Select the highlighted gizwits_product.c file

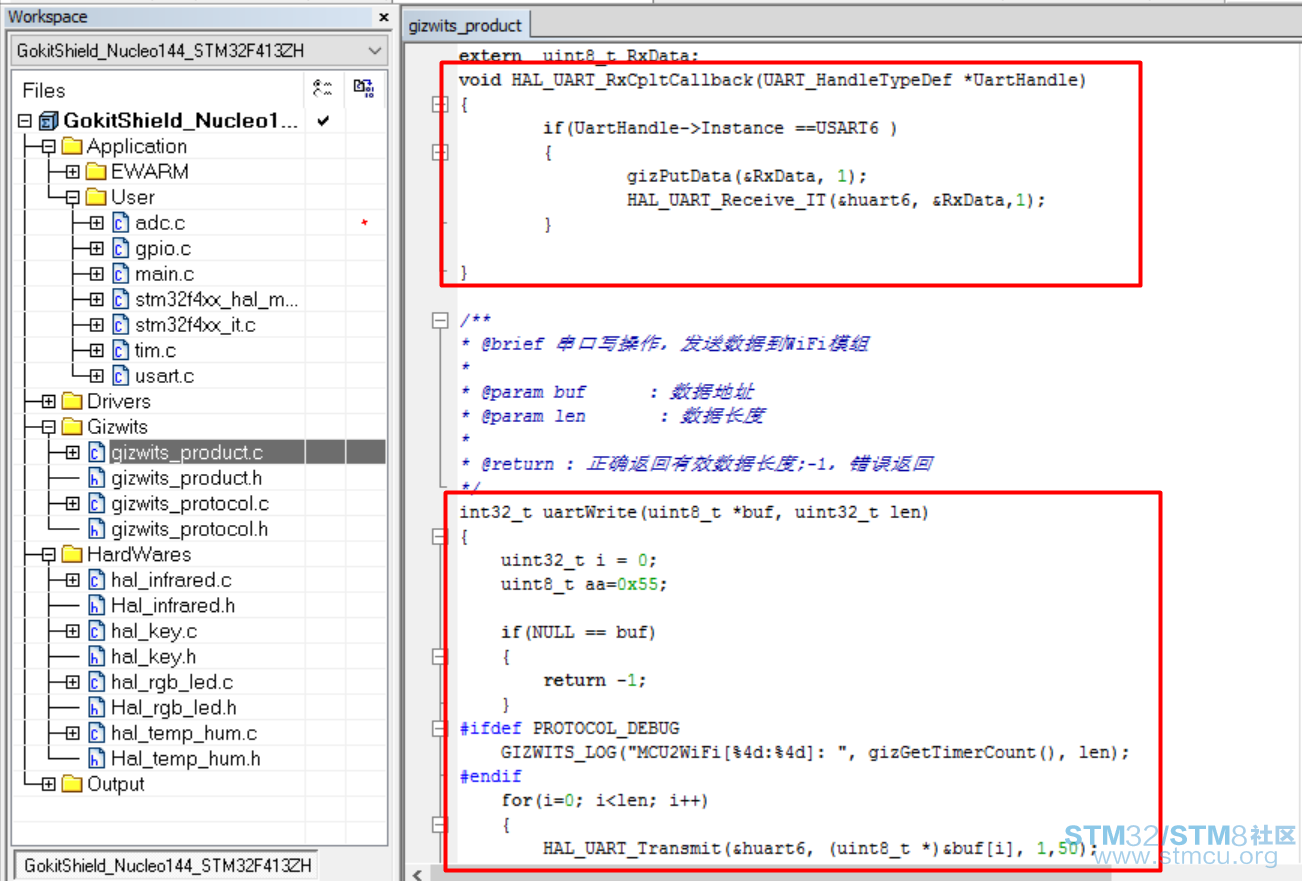(x=187, y=453)
